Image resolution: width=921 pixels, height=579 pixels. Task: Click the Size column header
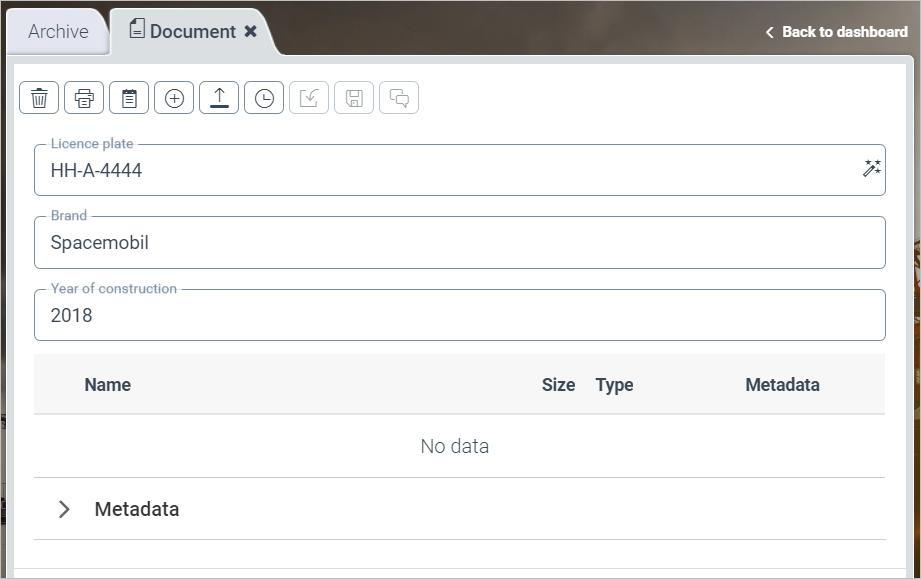(x=558, y=385)
